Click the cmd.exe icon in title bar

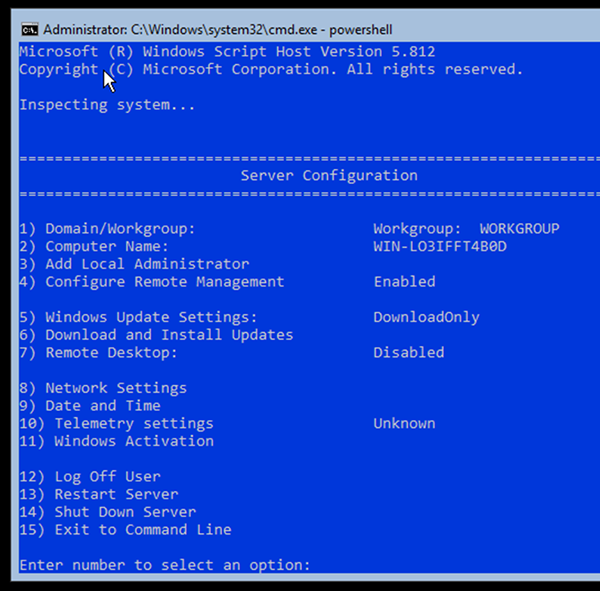29,29
